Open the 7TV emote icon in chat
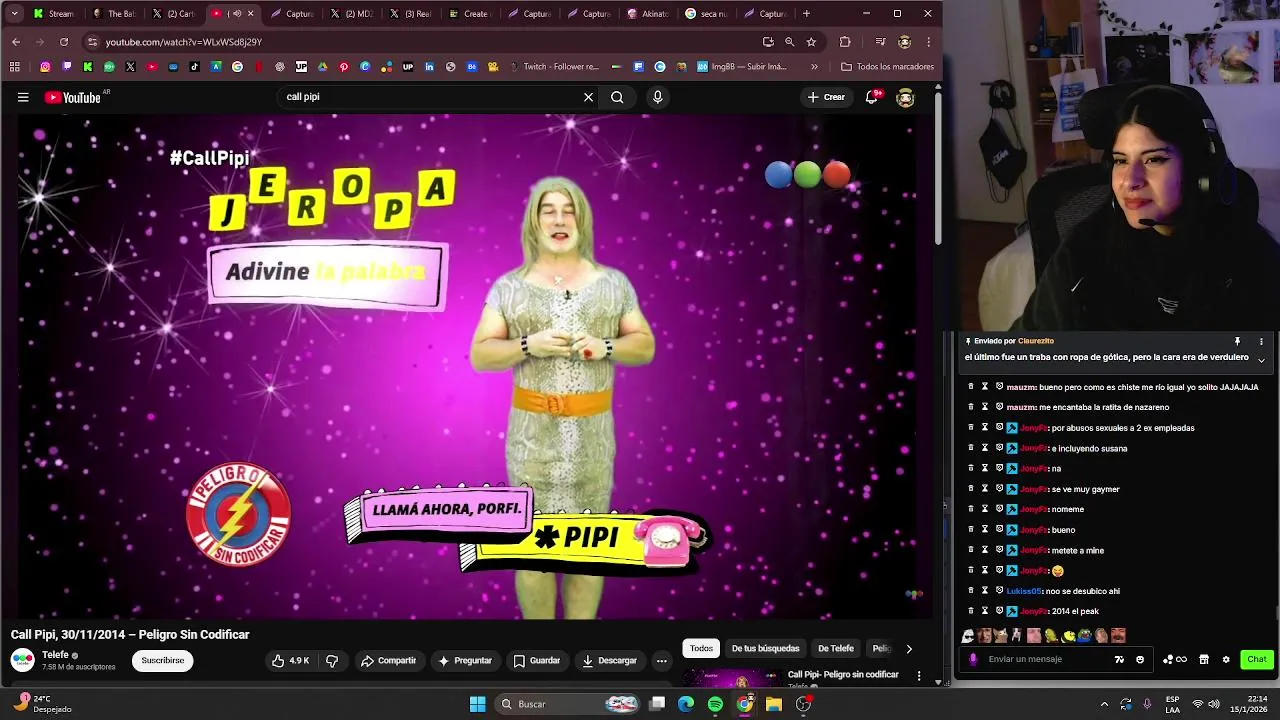This screenshot has height=720, width=1280. click(1119, 659)
